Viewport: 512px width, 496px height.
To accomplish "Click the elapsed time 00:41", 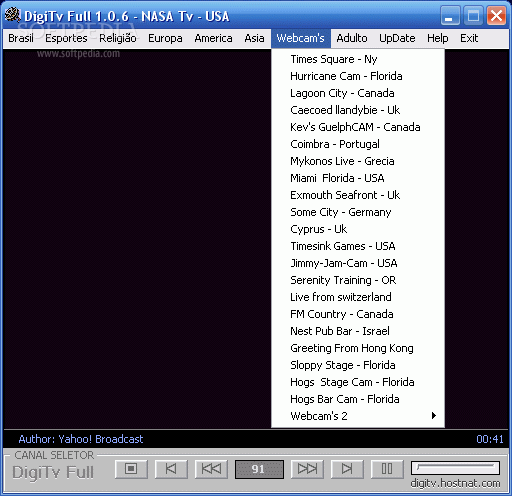I will 490,439.
